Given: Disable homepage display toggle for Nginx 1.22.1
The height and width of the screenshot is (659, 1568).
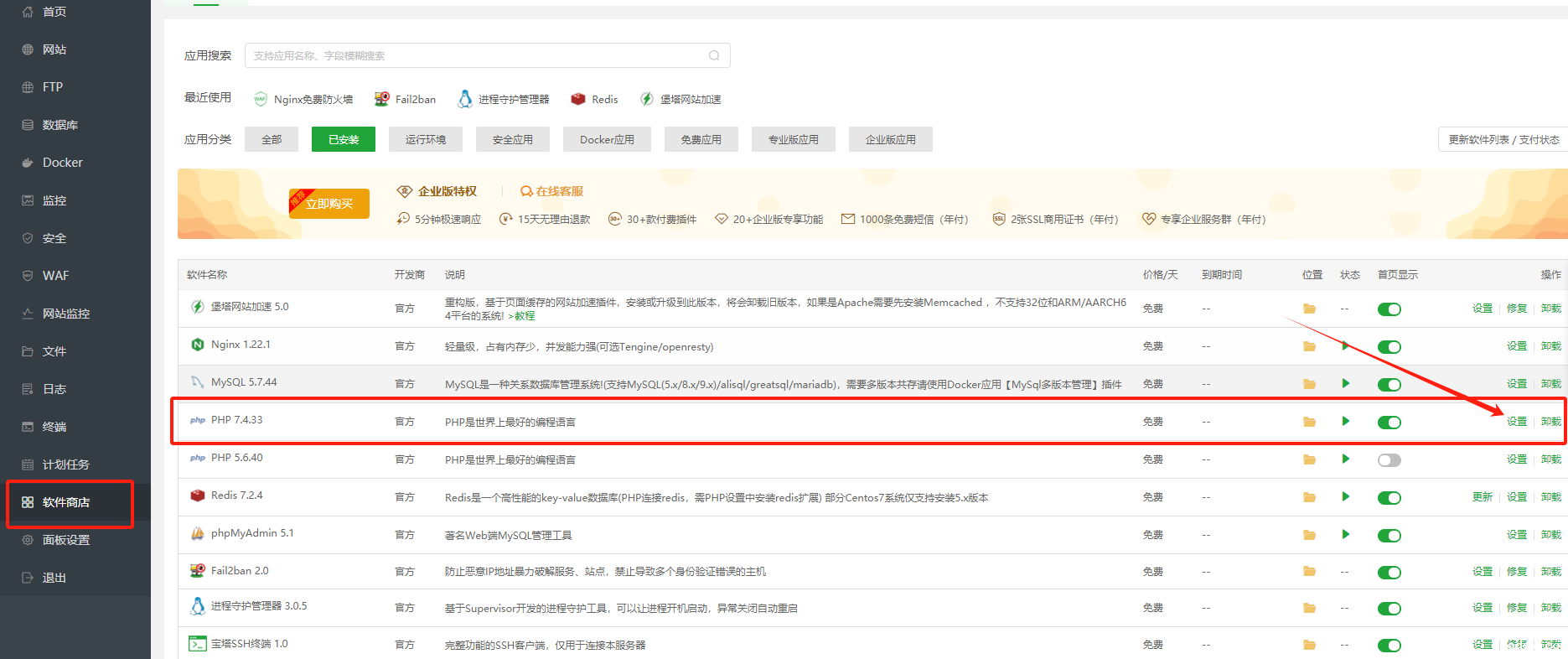Looking at the screenshot, I should click(x=1389, y=347).
